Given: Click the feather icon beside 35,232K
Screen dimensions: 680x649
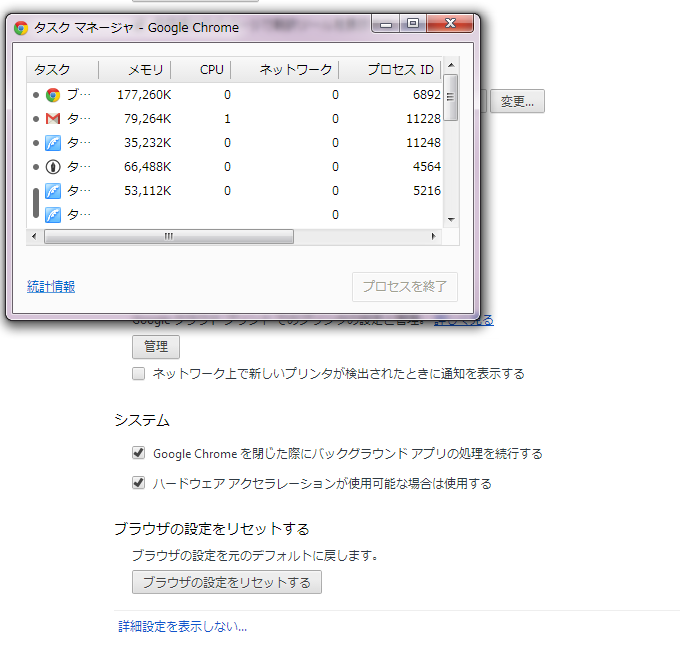Looking at the screenshot, I should tap(53, 143).
